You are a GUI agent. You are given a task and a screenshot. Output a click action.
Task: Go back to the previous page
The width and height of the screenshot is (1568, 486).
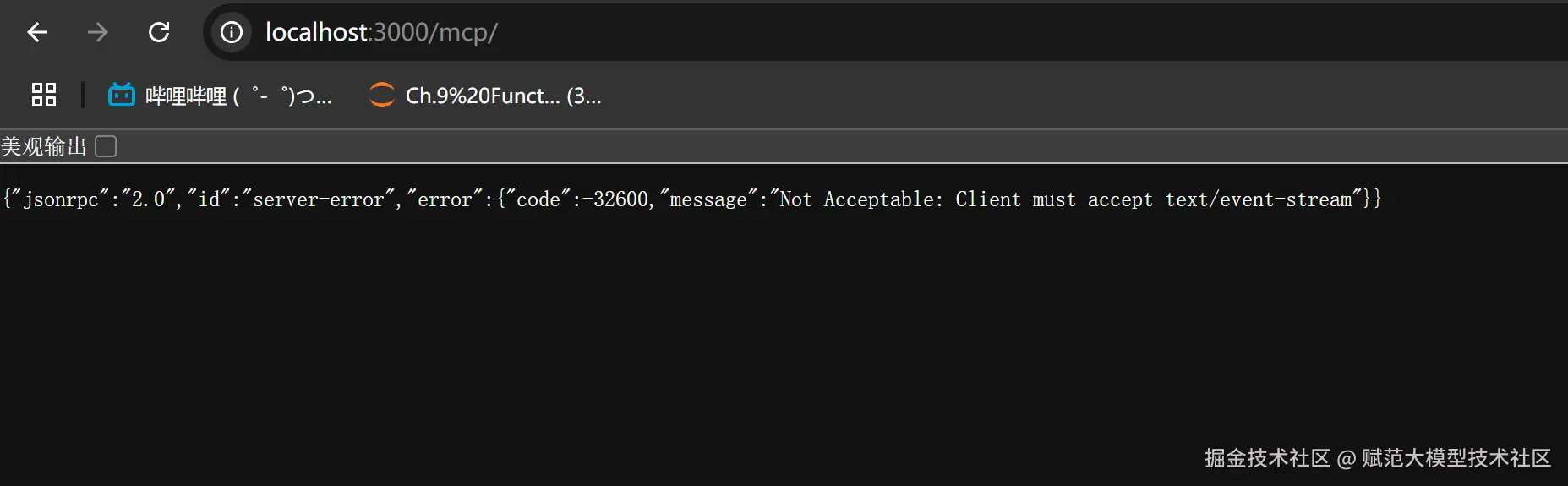click(37, 32)
